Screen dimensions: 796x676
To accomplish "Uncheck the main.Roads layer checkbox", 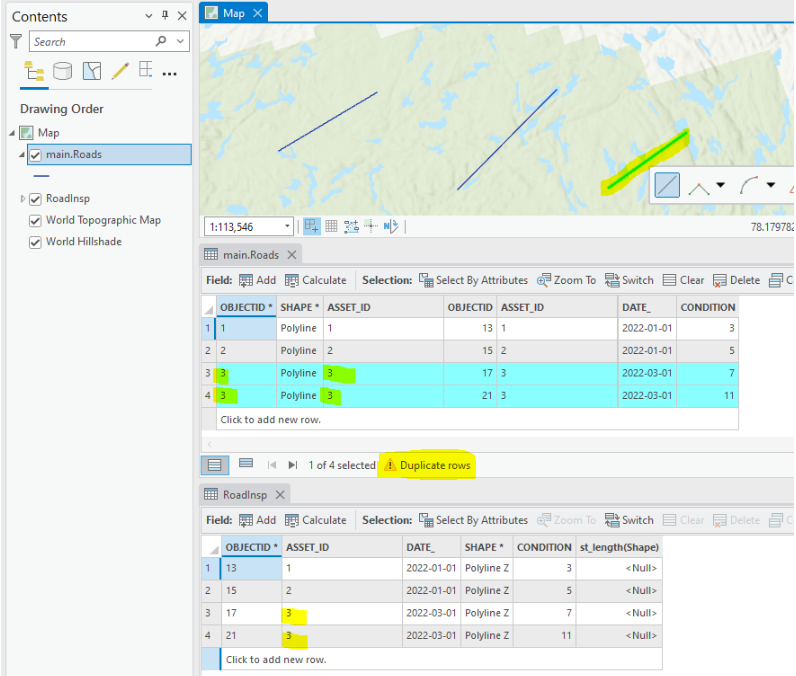I will click(x=36, y=155).
